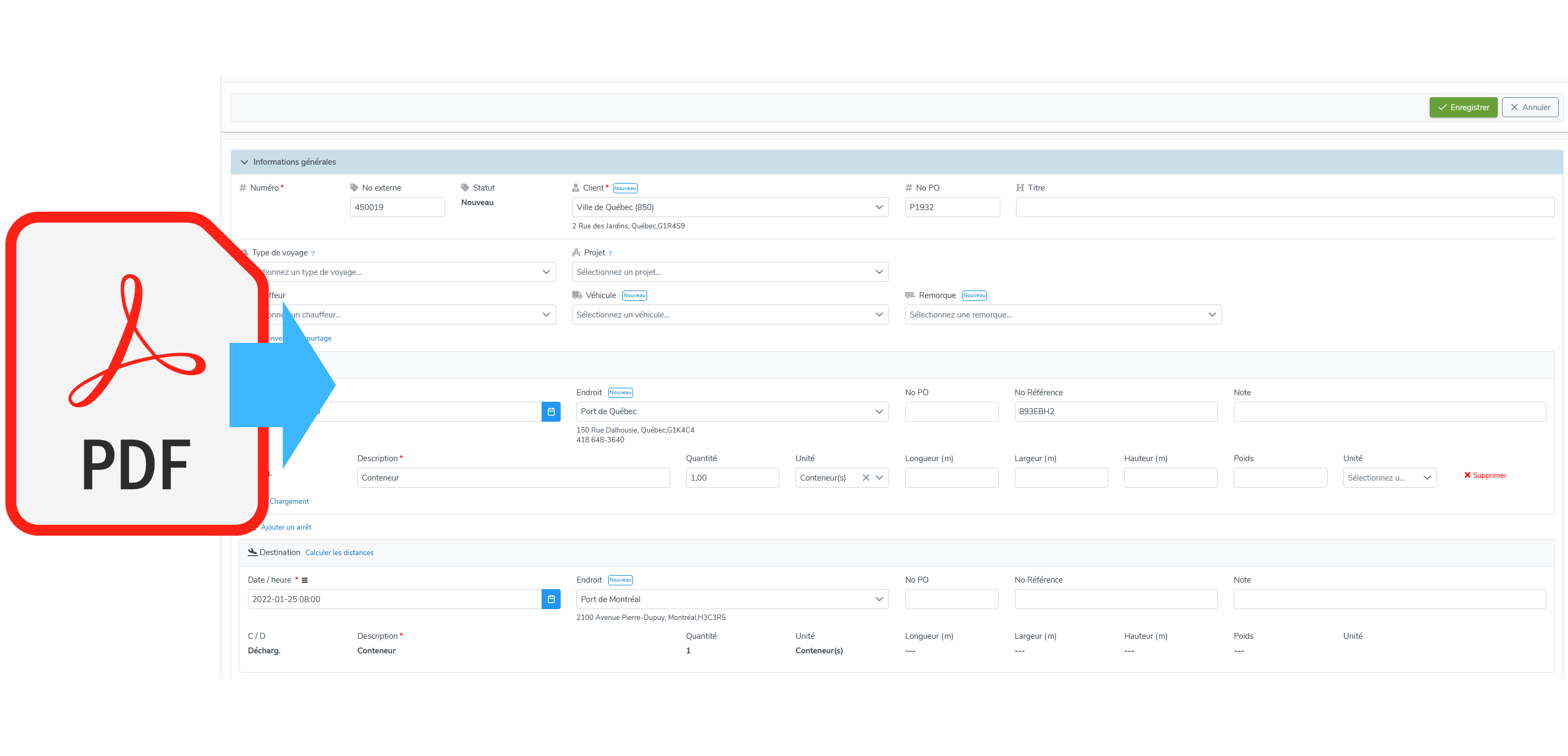Click the Destination section heading
This screenshot has width=1568, height=756.
(279, 553)
